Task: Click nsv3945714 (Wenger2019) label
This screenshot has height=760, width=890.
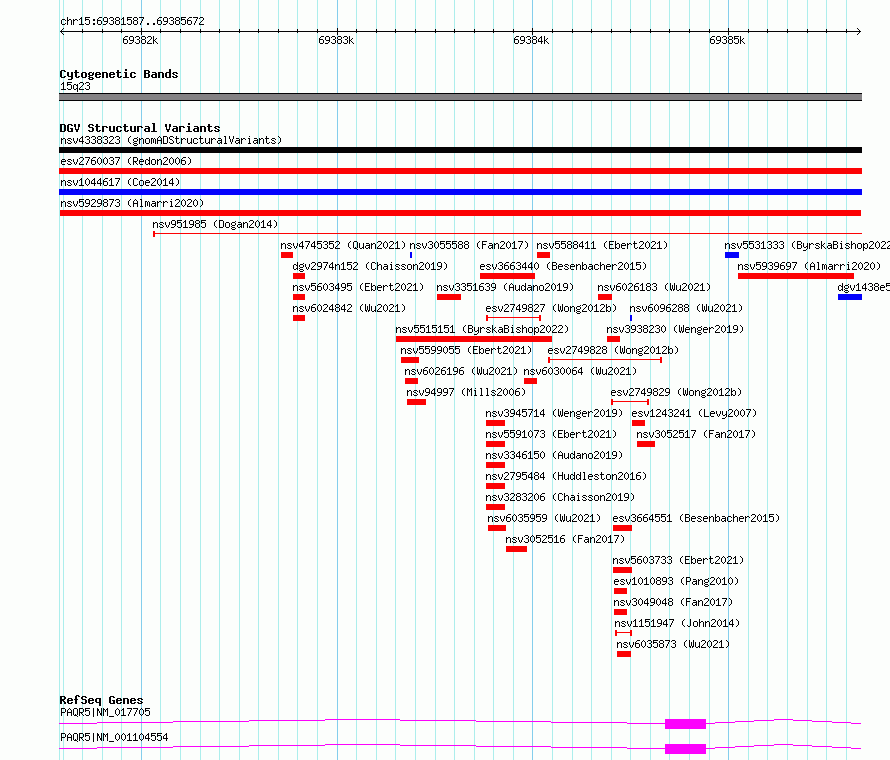Action: (554, 413)
